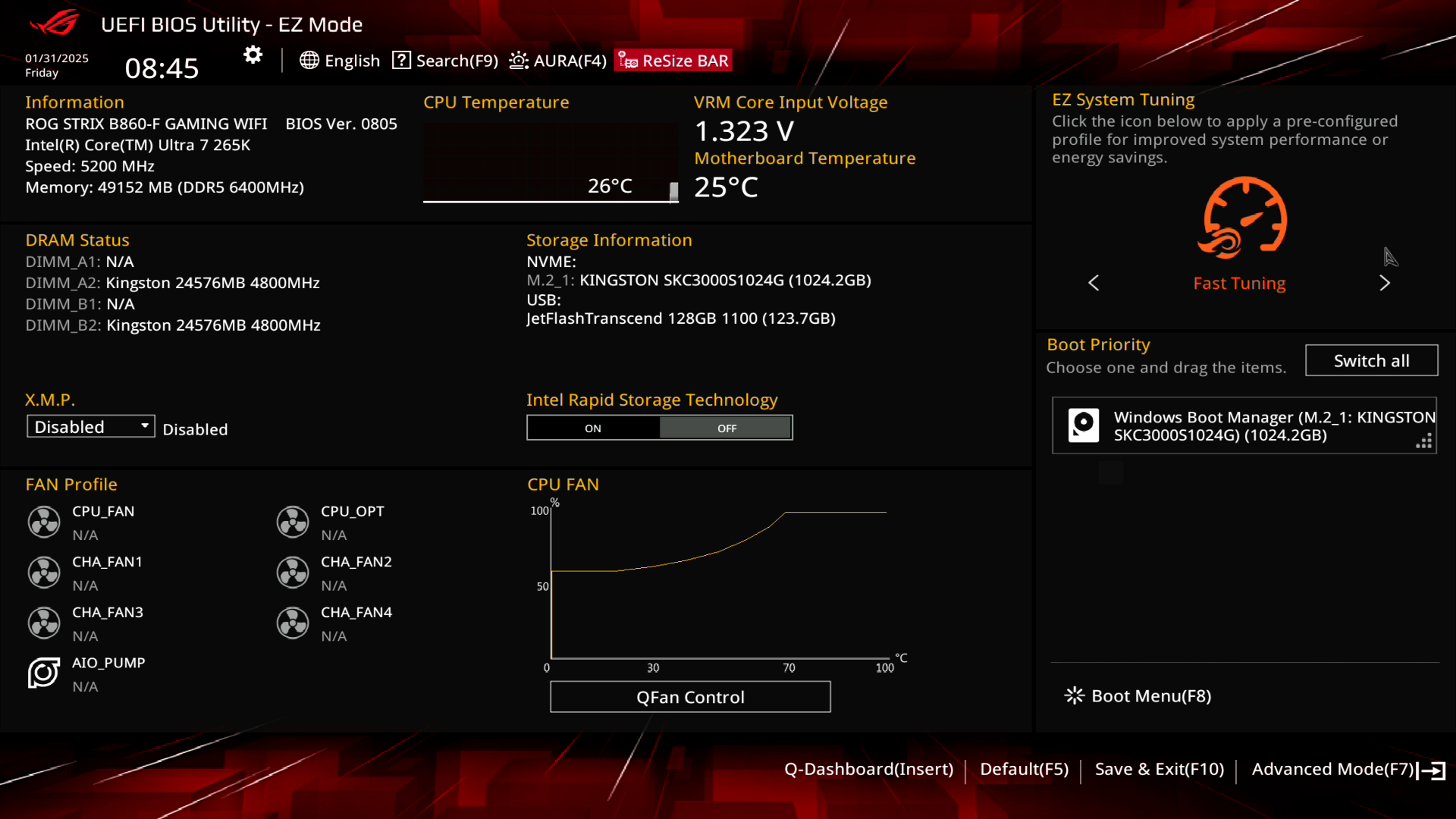Screen dimensions: 1456x819
Task: Open QFan Control
Action: click(690, 697)
